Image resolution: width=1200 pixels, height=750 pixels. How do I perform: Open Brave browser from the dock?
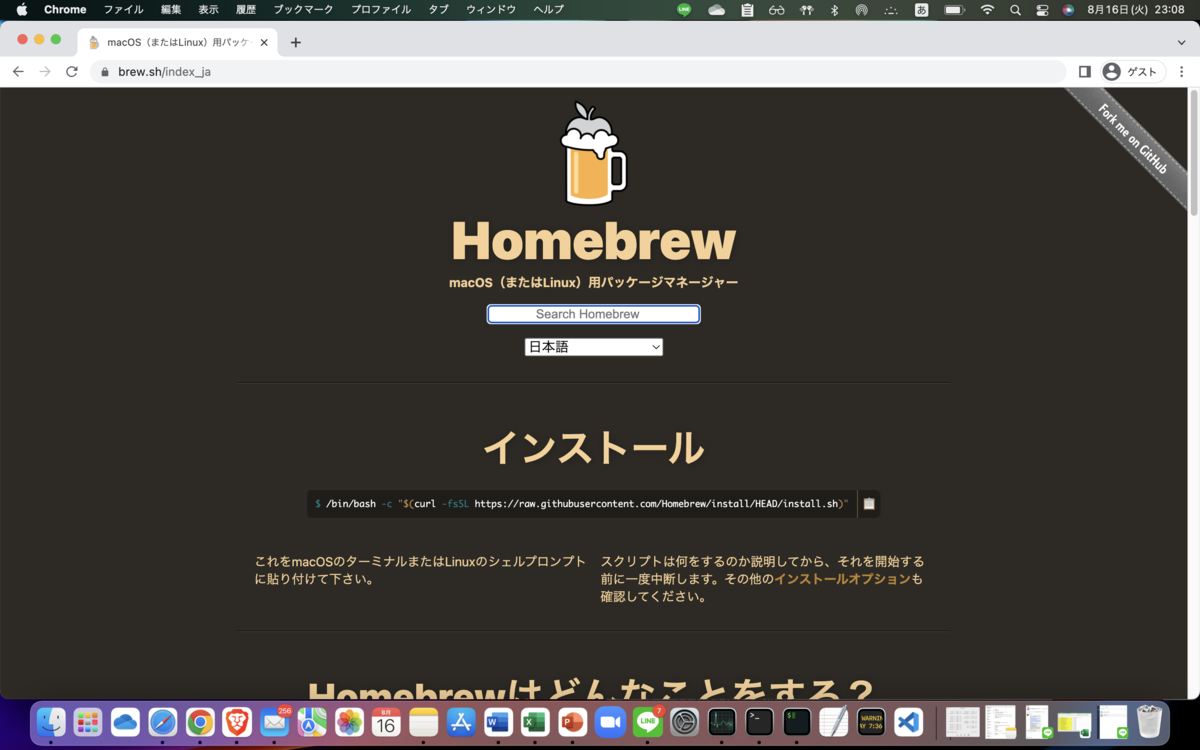click(237, 721)
